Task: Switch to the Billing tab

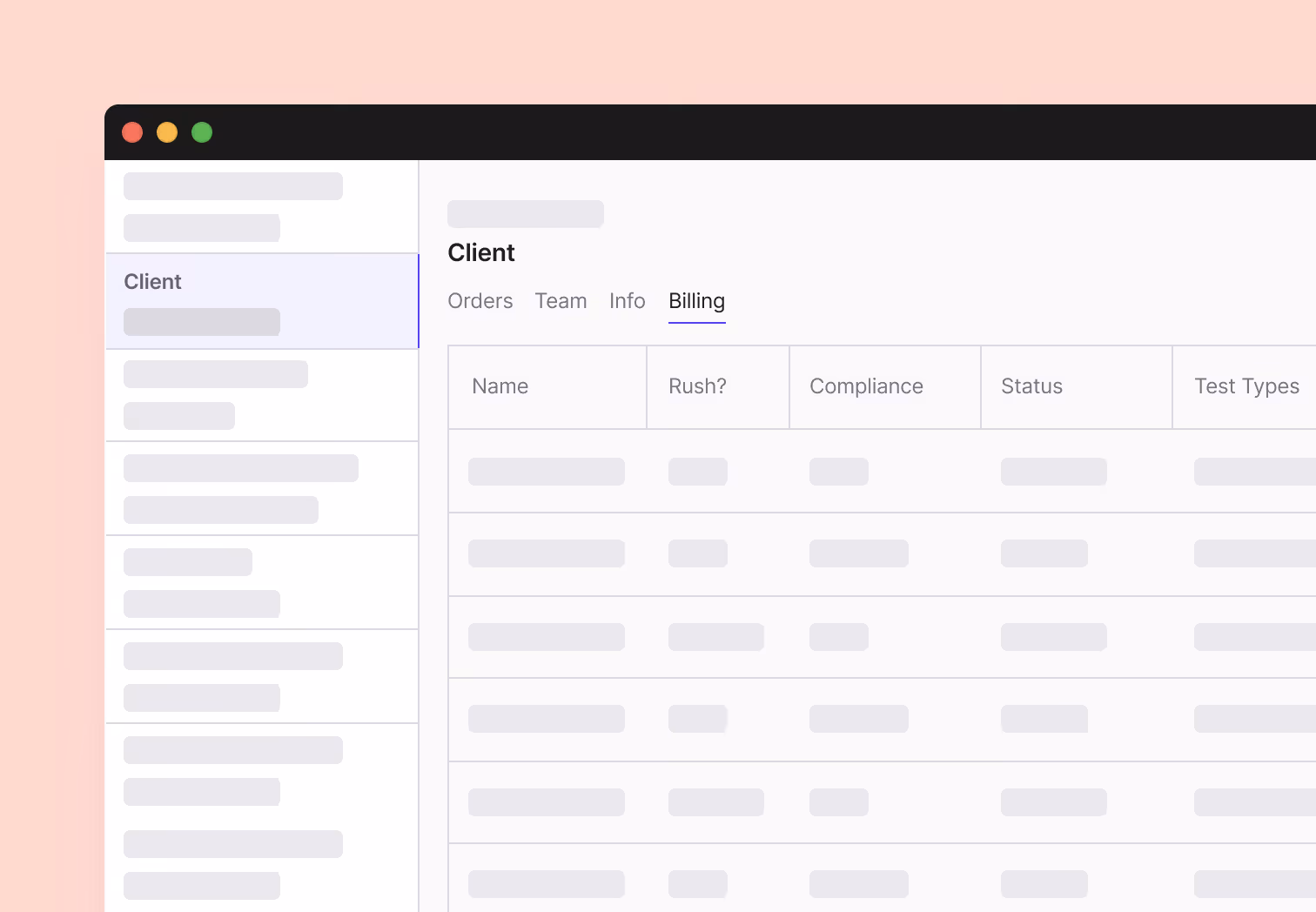Action: pyautogui.click(x=696, y=301)
